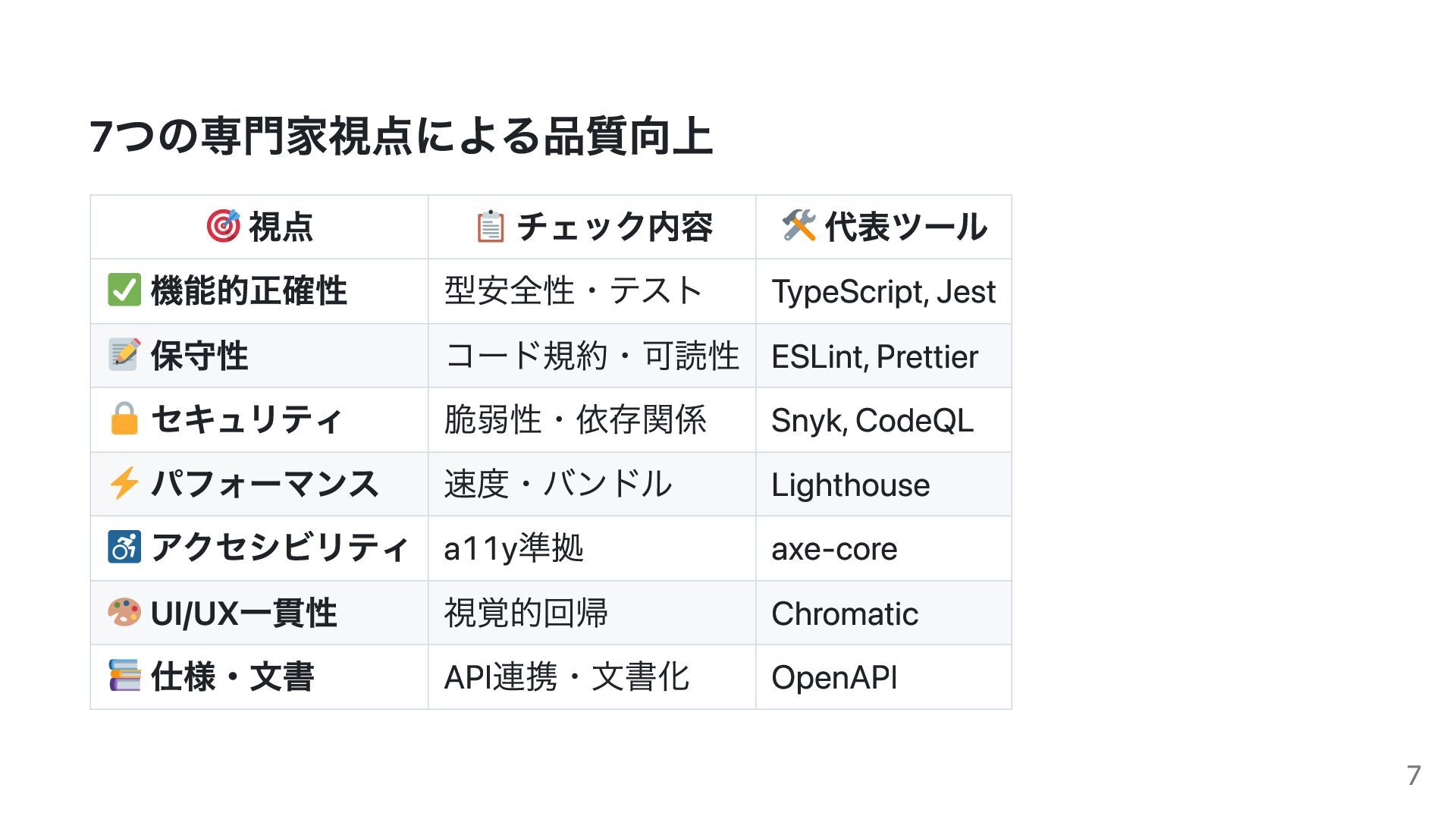Click the padlock icon beside セキュリティ
The image size is (1456, 819).
point(124,419)
